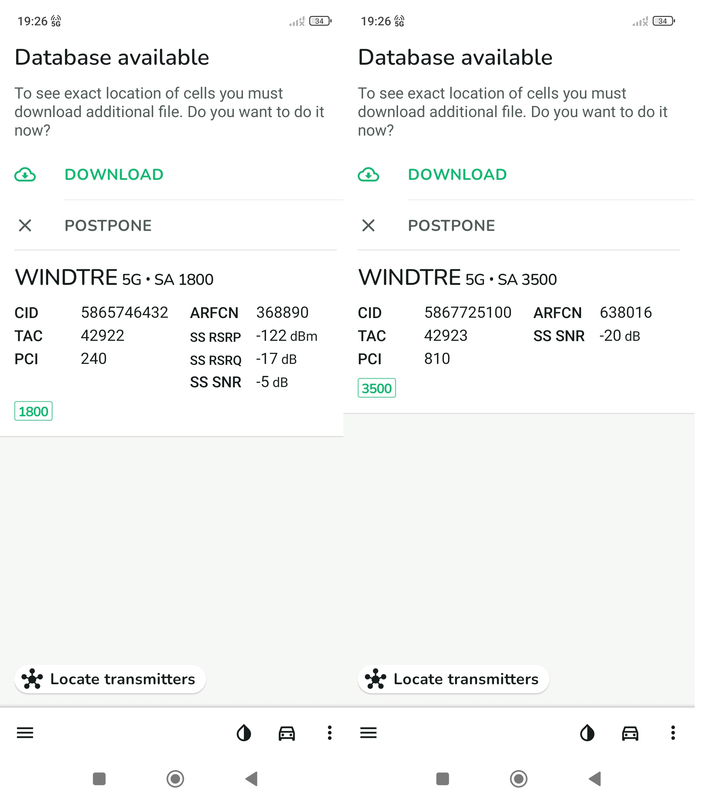
Task: Select TAC value 42922
Action: coord(103,336)
